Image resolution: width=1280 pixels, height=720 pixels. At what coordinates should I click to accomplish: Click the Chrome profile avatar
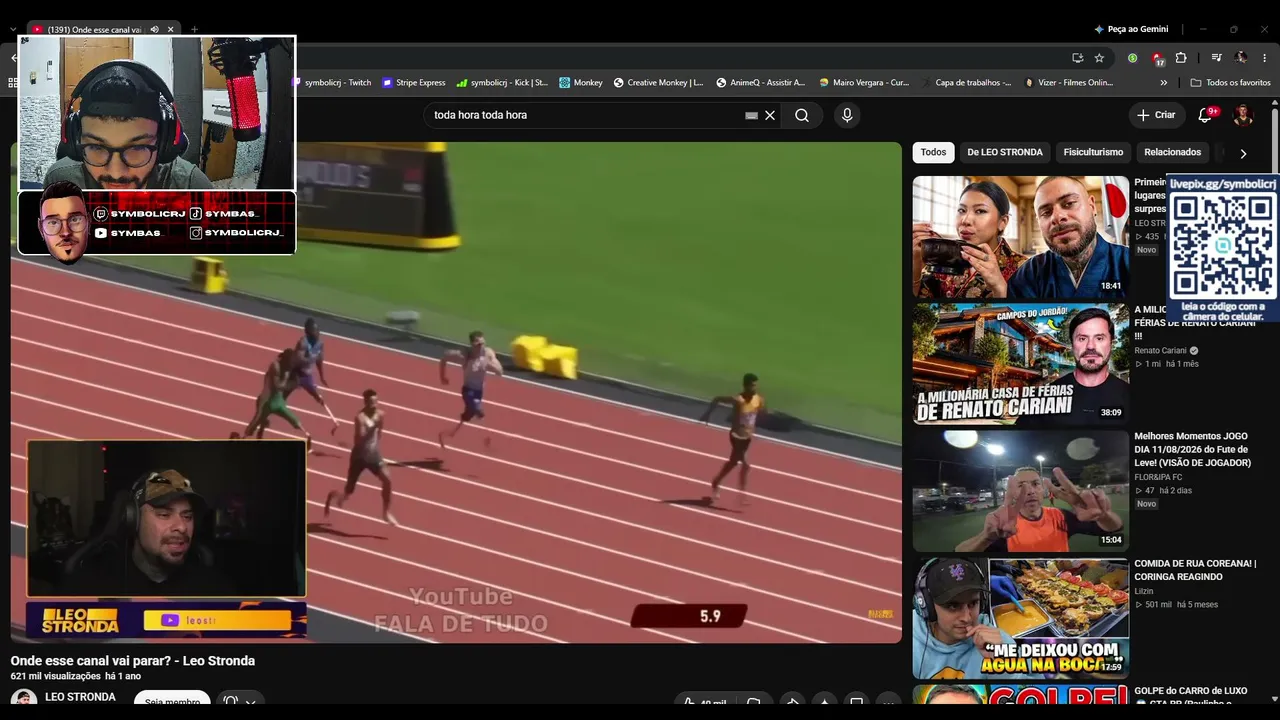(1241, 58)
